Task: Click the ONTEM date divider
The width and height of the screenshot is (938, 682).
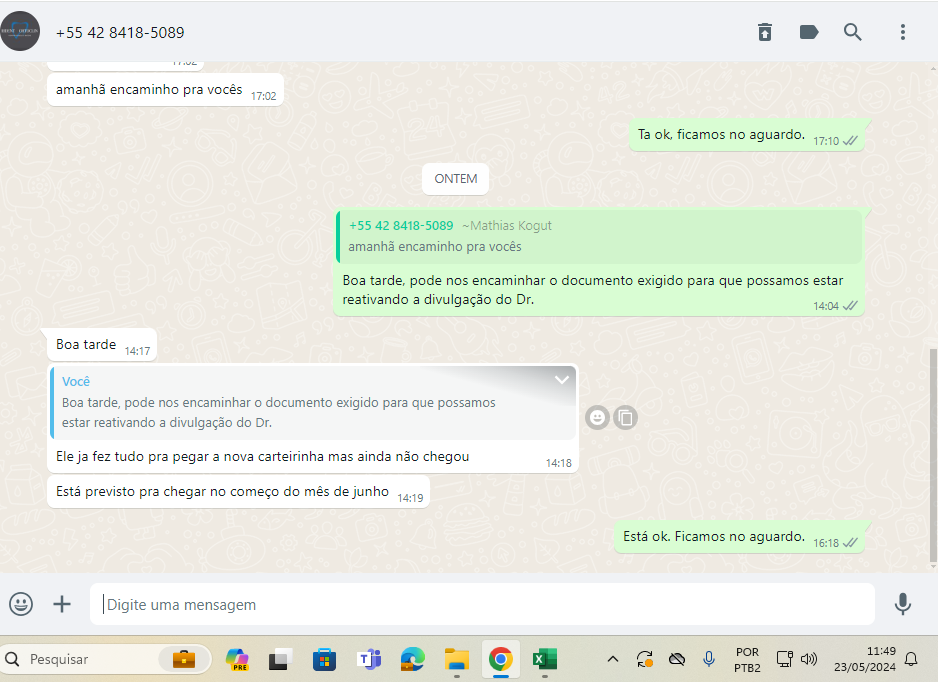Action: [455, 179]
